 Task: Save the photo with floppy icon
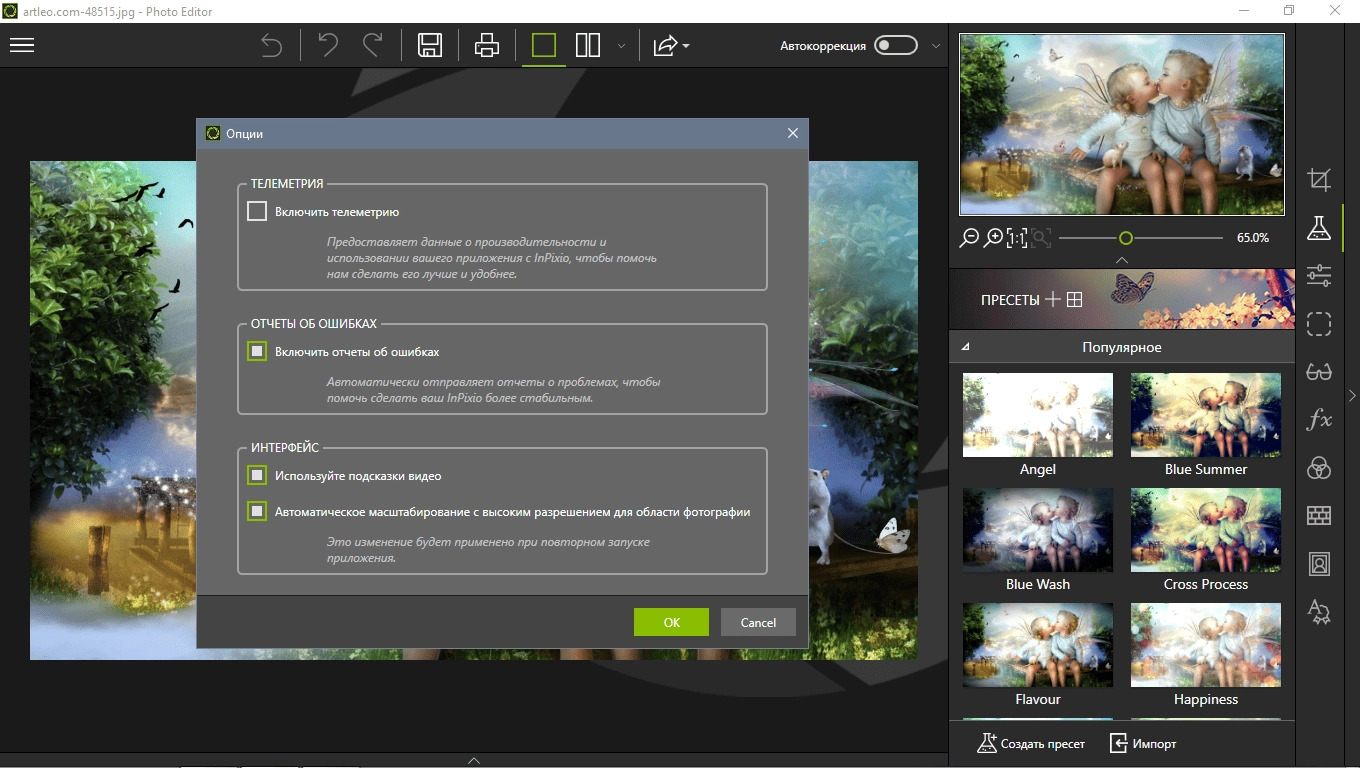coord(430,45)
